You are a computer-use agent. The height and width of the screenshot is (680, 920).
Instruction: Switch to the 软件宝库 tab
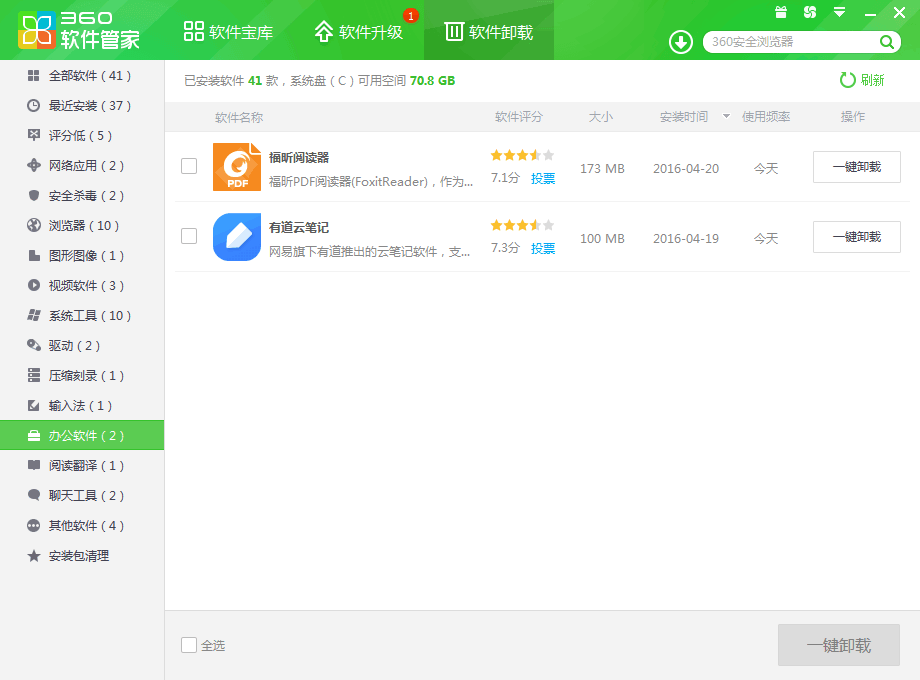tap(228, 32)
